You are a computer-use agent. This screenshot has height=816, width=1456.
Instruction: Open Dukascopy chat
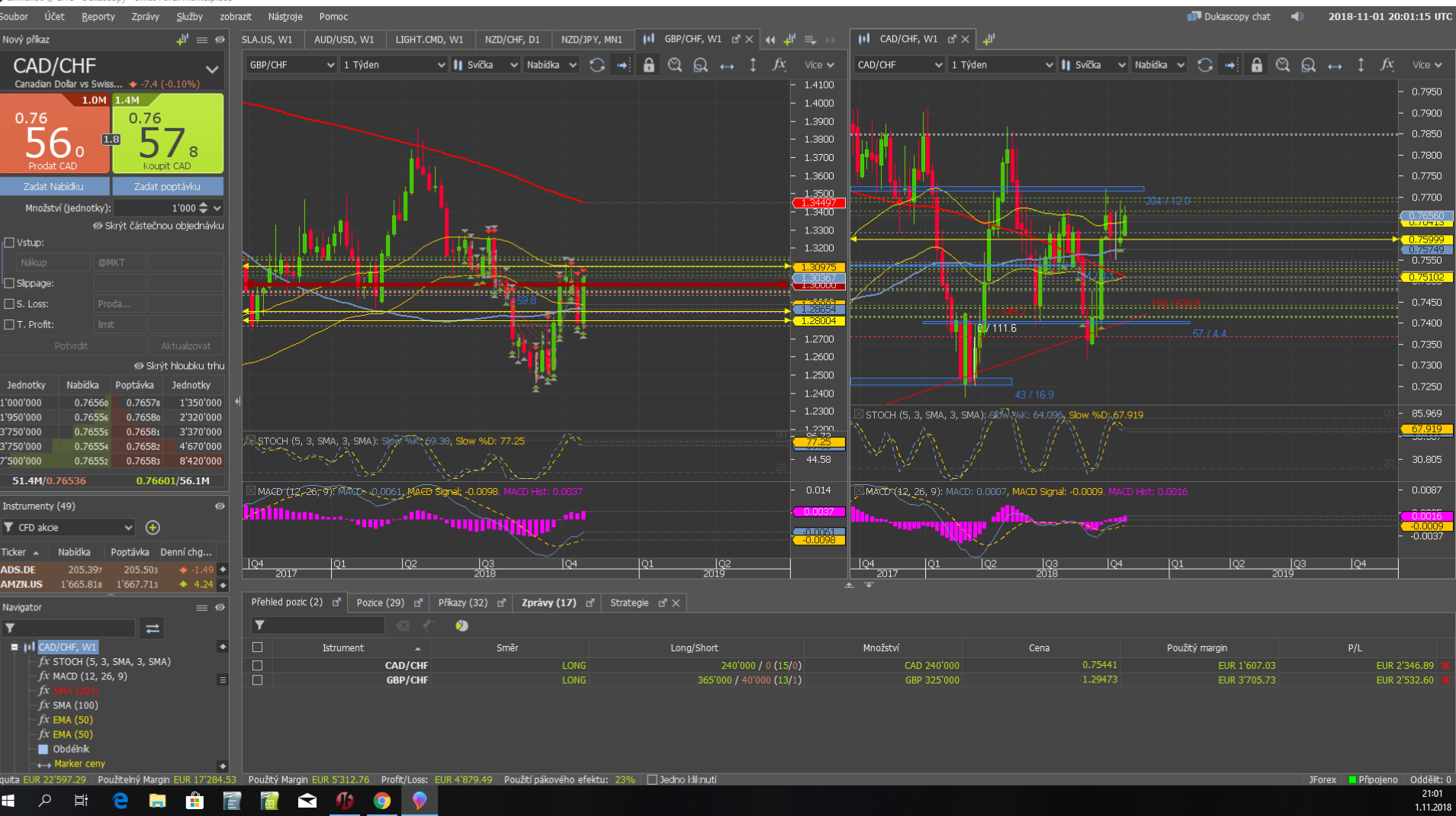pyautogui.click(x=1229, y=16)
